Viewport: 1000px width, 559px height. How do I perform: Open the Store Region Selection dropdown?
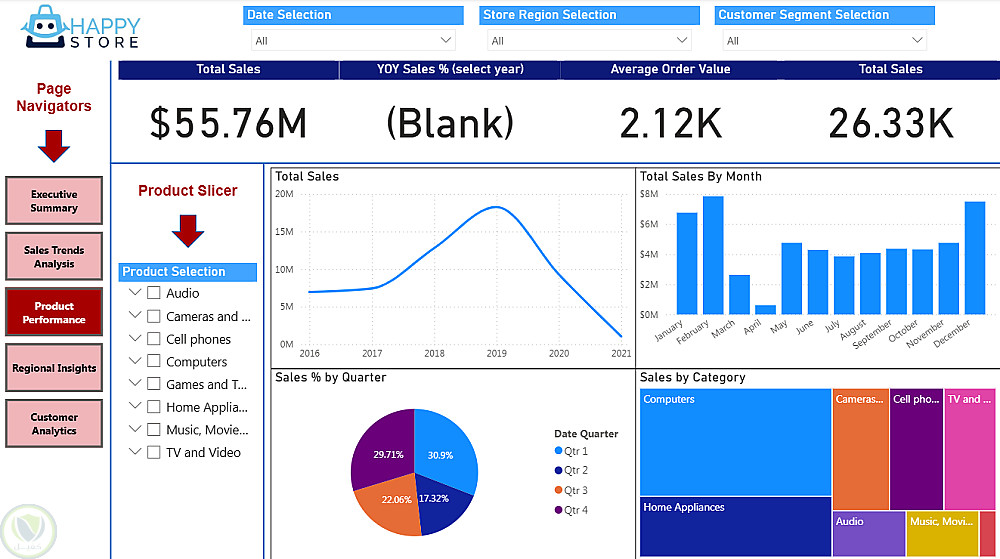[589, 40]
